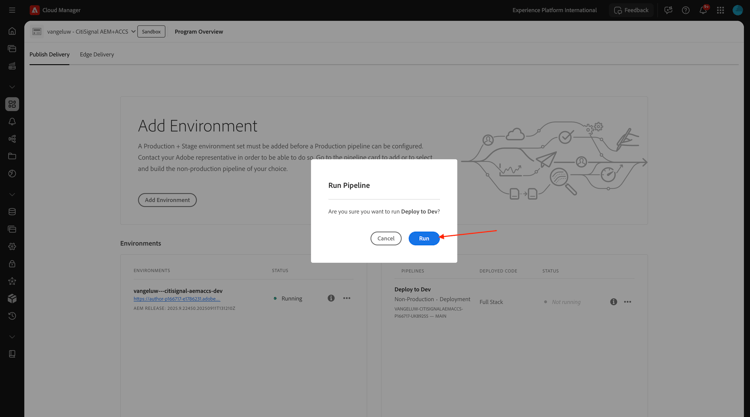Open the package box icon in sidebar
This screenshot has width=750, height=417.
(x=12, y=298)
